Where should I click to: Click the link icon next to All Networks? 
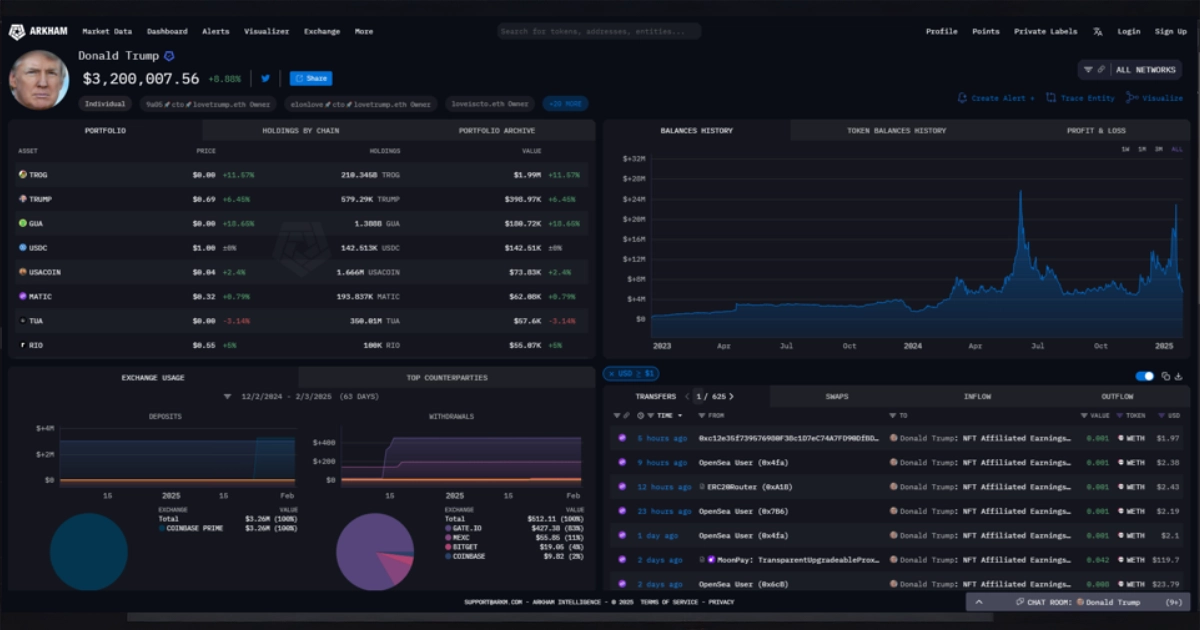[x=1101, y=70]
